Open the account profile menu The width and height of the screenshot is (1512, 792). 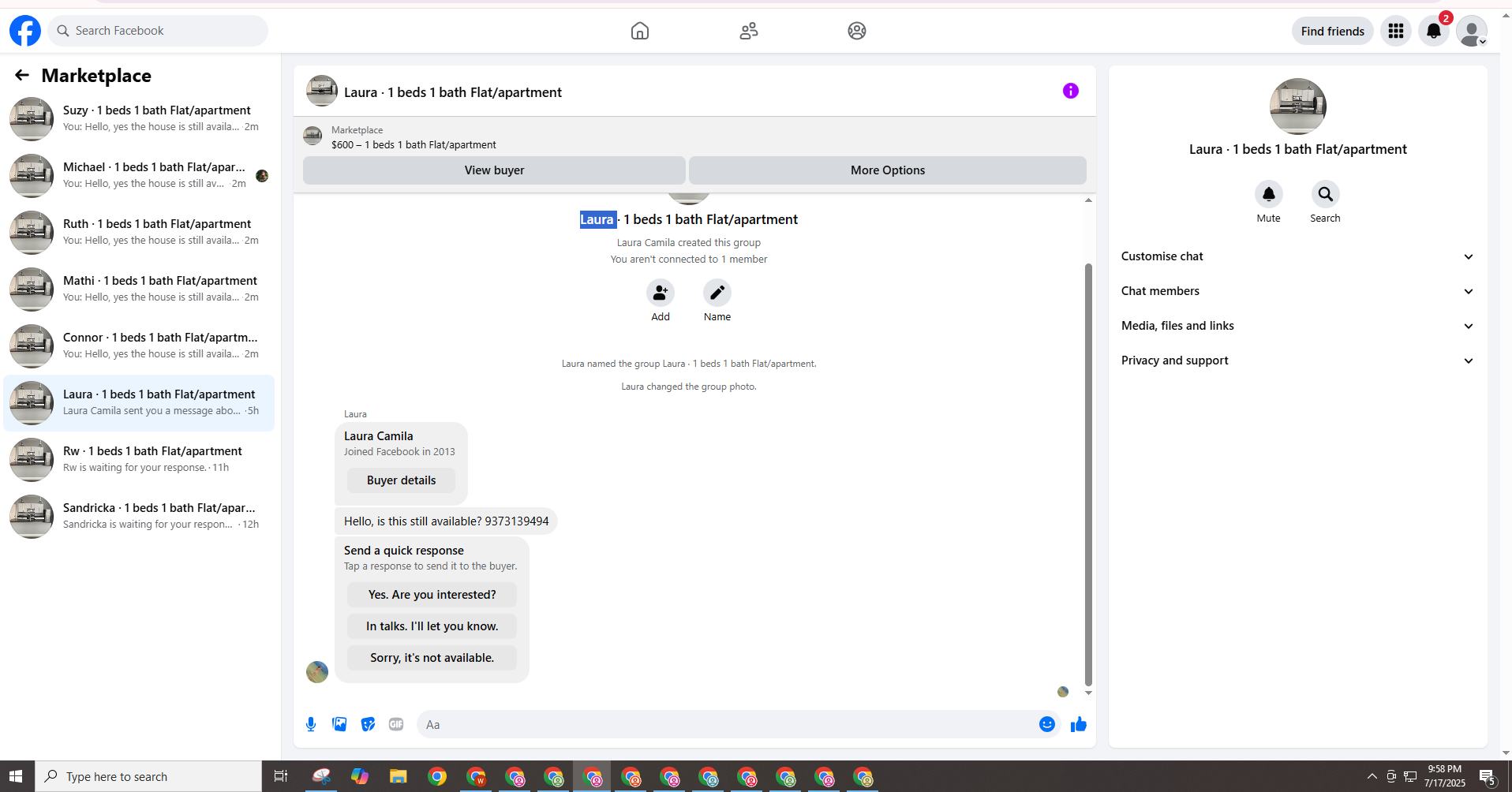[x=1472, y=31]
